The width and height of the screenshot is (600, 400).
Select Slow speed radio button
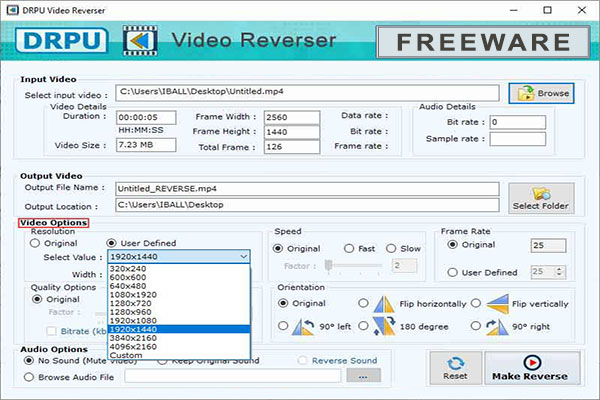pyautogui.click(x=391, y=248)
